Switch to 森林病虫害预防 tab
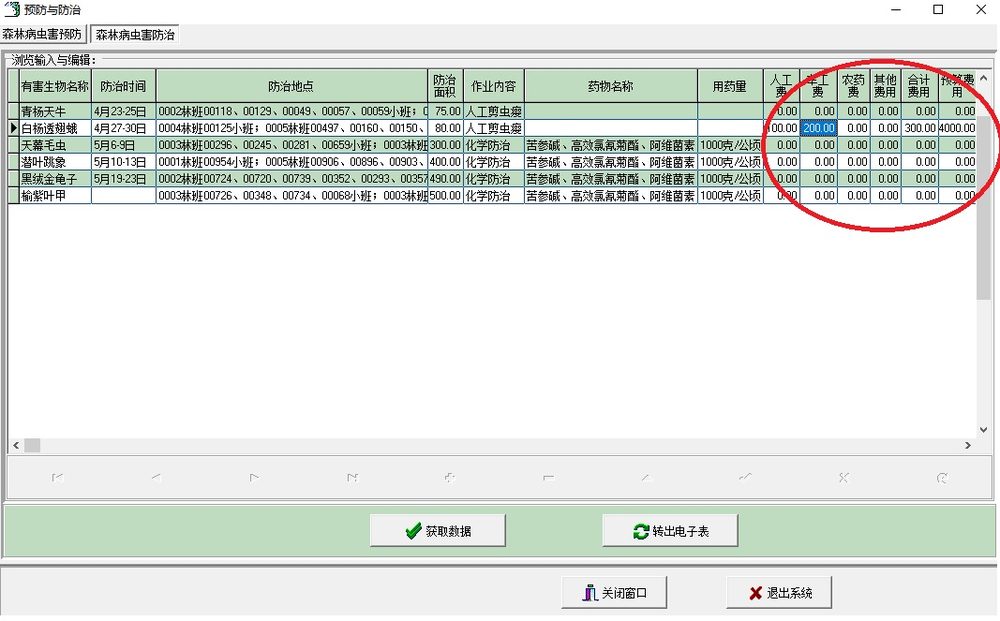The image size is (1000, 621). click(x=42, y=34)
